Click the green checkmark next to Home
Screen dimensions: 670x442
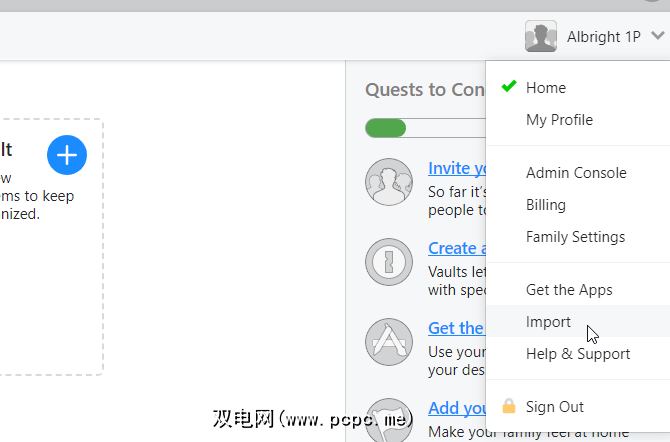click(508, 87)
